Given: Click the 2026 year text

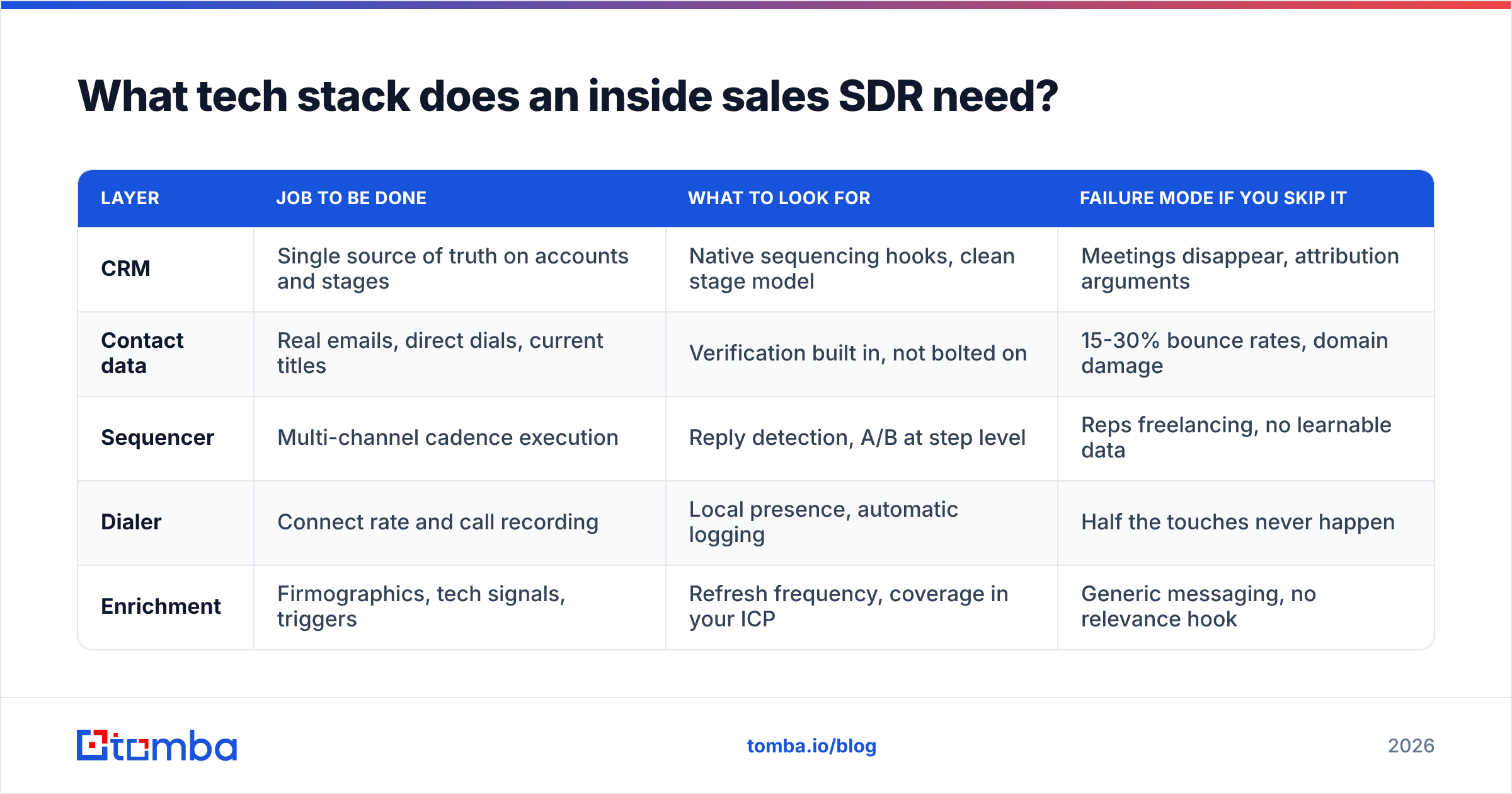Looking at the screenshot, I should (1411, 746).
